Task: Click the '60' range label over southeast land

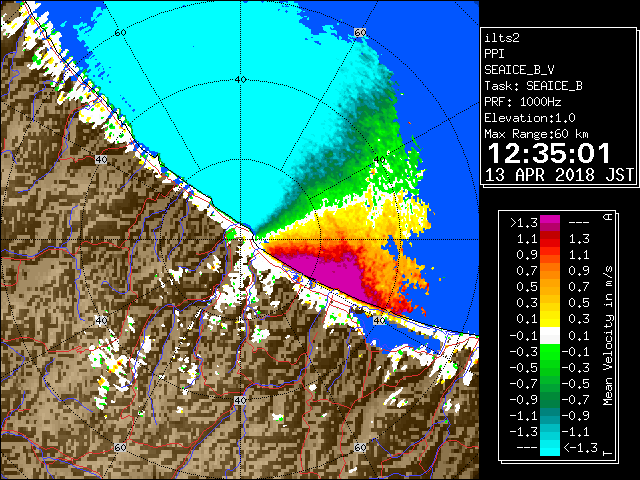Action: click(360, 448)
